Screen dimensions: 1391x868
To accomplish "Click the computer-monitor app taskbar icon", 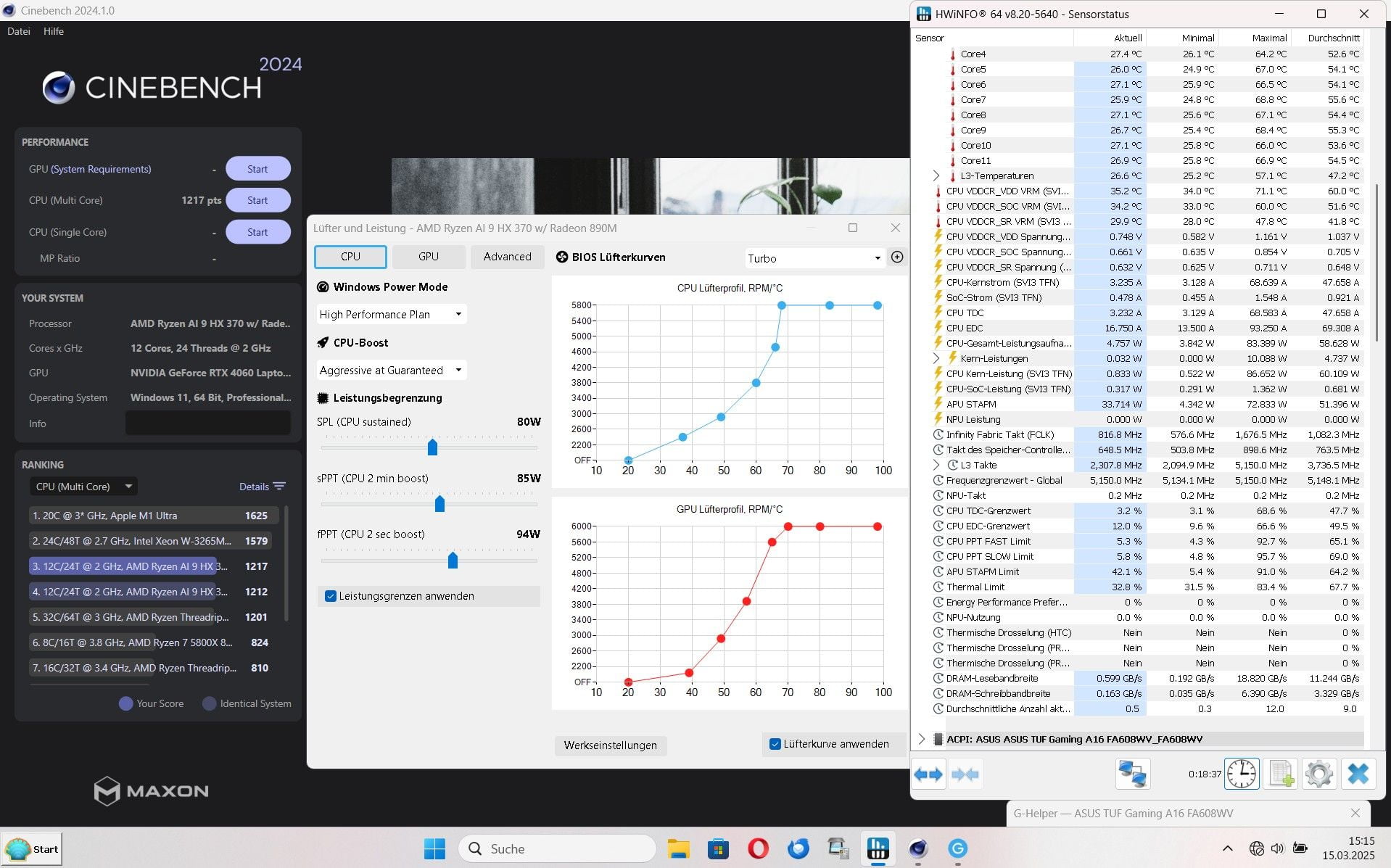I will [x=838, y=848].
